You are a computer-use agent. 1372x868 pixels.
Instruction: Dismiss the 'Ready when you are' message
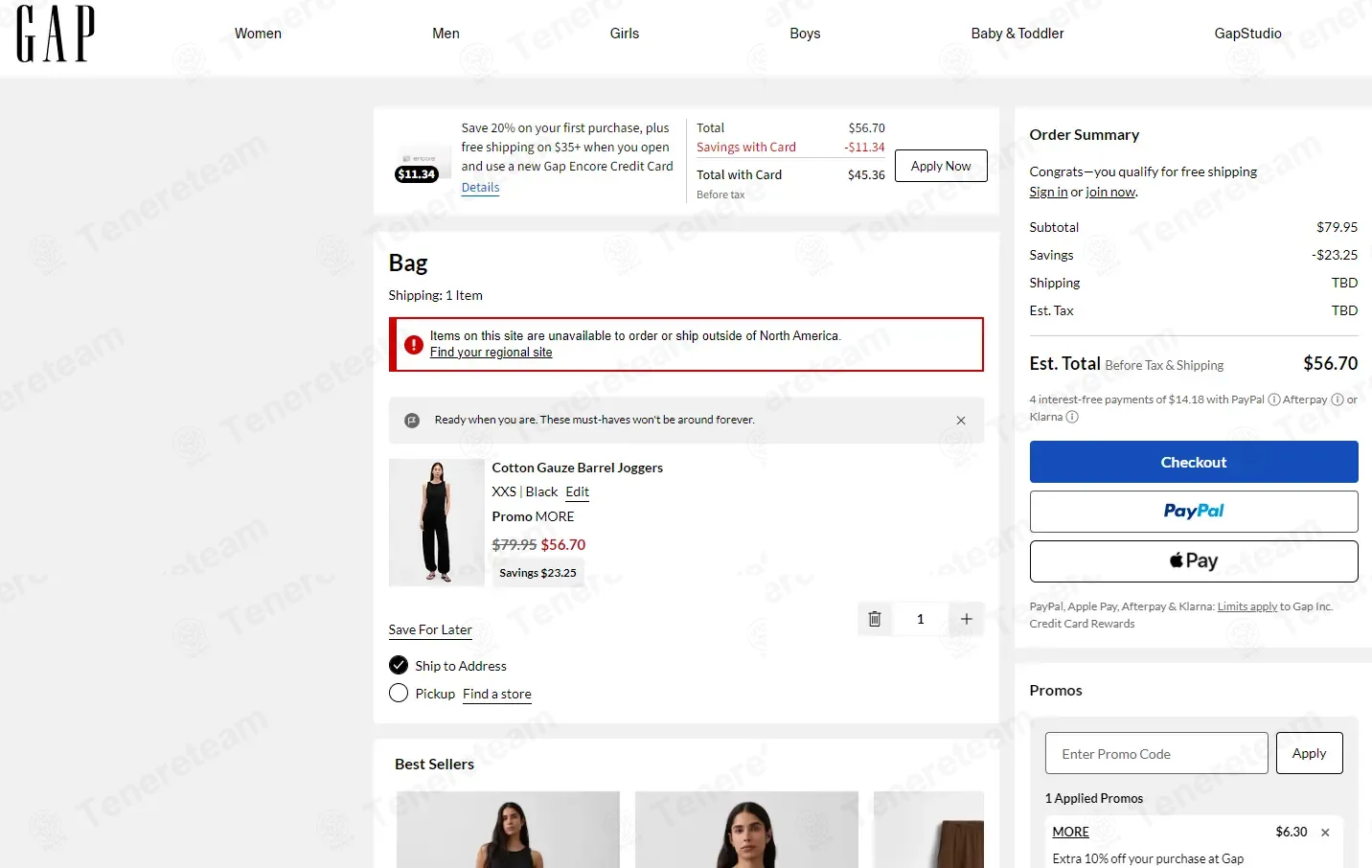[x=961, y=421]
